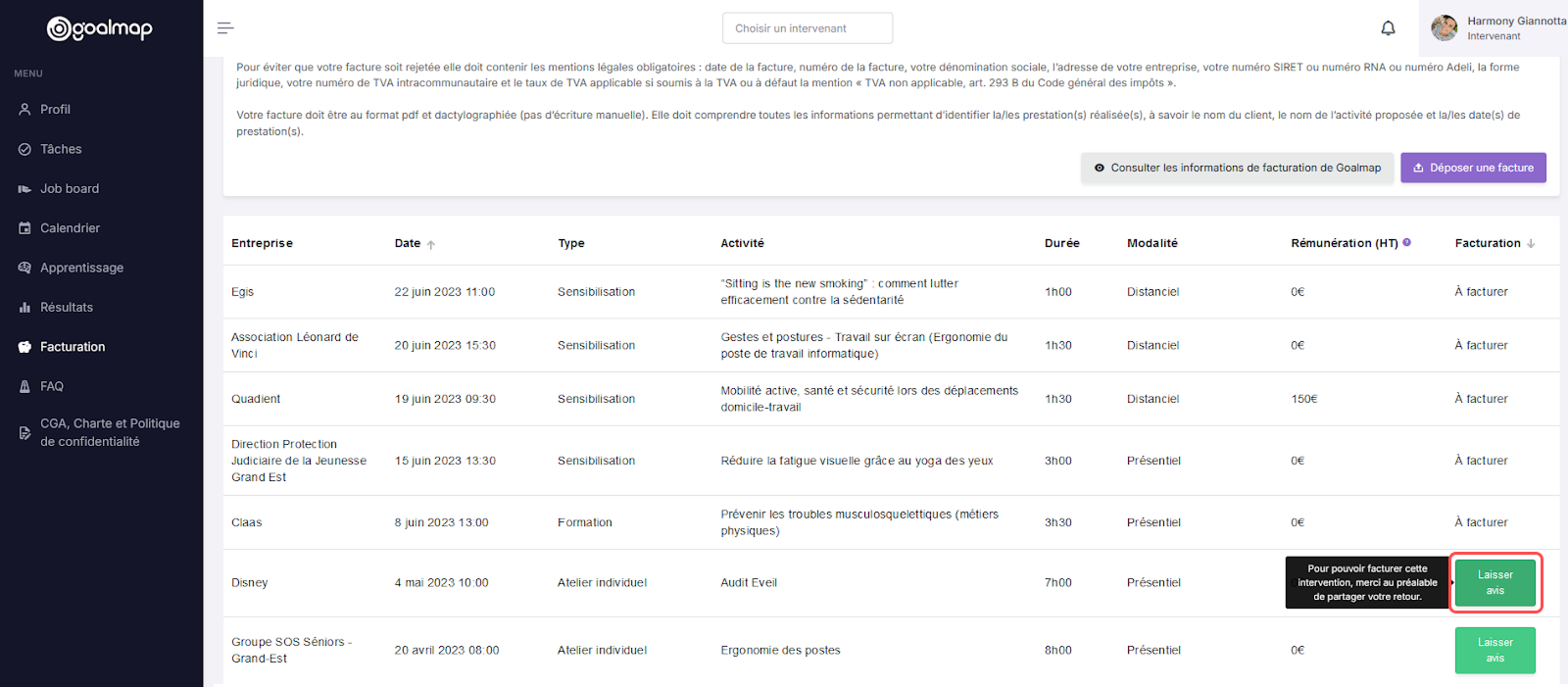Click the Résultats bar chart icon
1568x687 pixels.
click(x=24, y=308)
